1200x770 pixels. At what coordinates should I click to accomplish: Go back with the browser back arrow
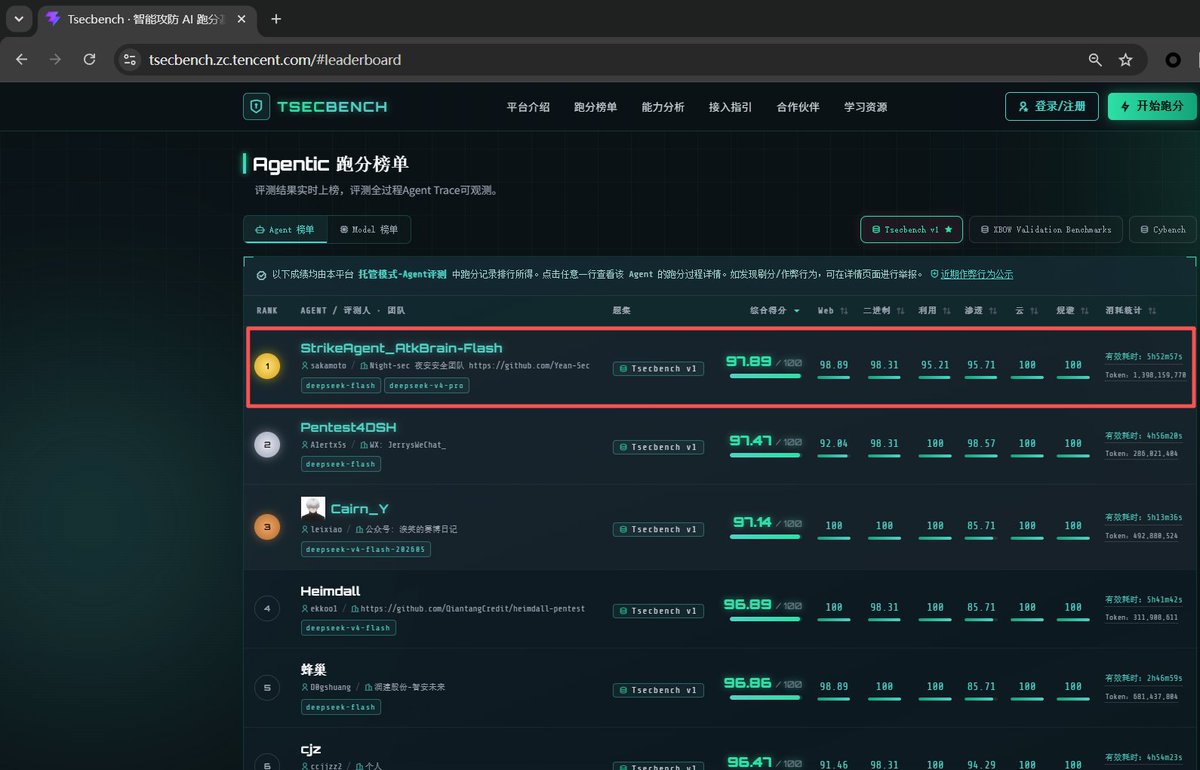click(x=22, y=60)
